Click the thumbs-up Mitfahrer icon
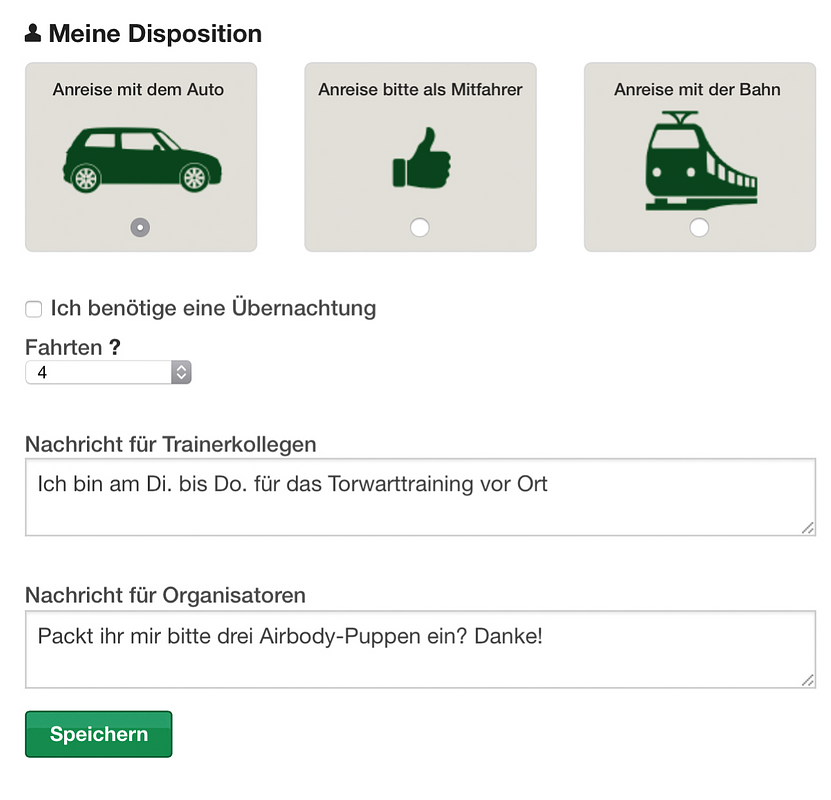The height and width of the screenshot is (800, 831). (421, 157)
